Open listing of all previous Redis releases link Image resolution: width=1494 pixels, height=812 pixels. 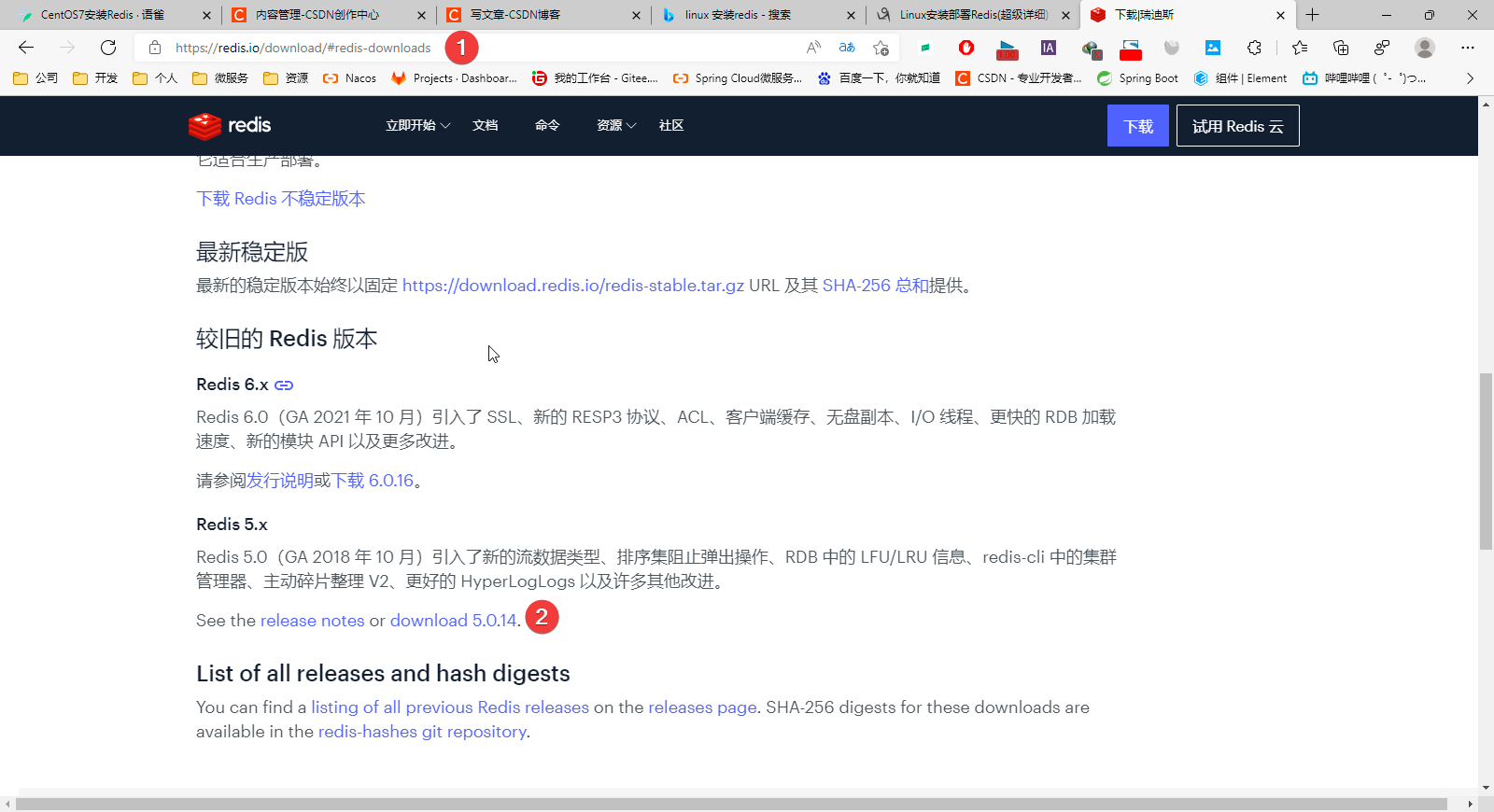450,707
